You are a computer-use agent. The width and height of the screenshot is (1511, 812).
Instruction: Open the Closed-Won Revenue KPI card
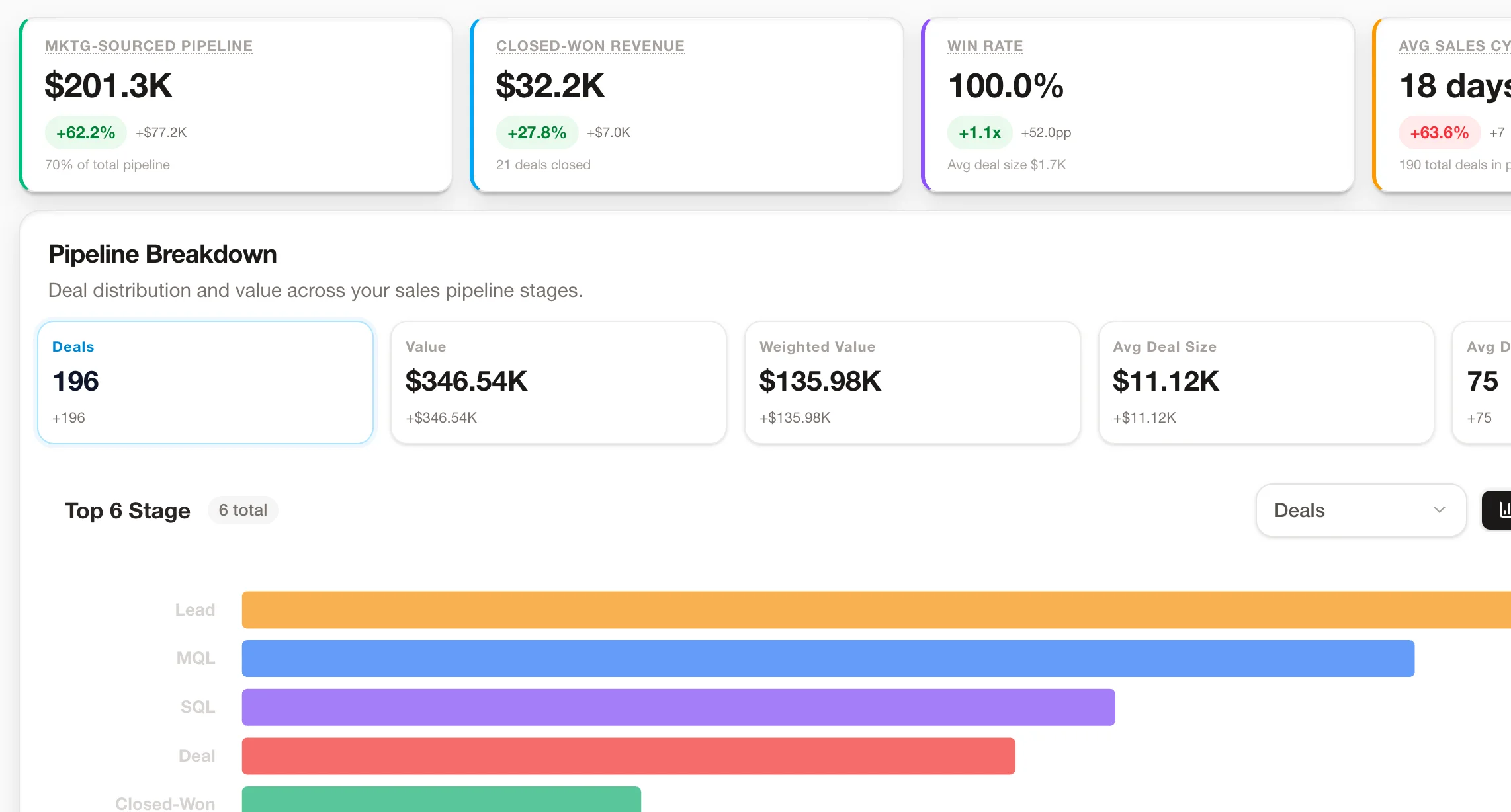point(687,105)
